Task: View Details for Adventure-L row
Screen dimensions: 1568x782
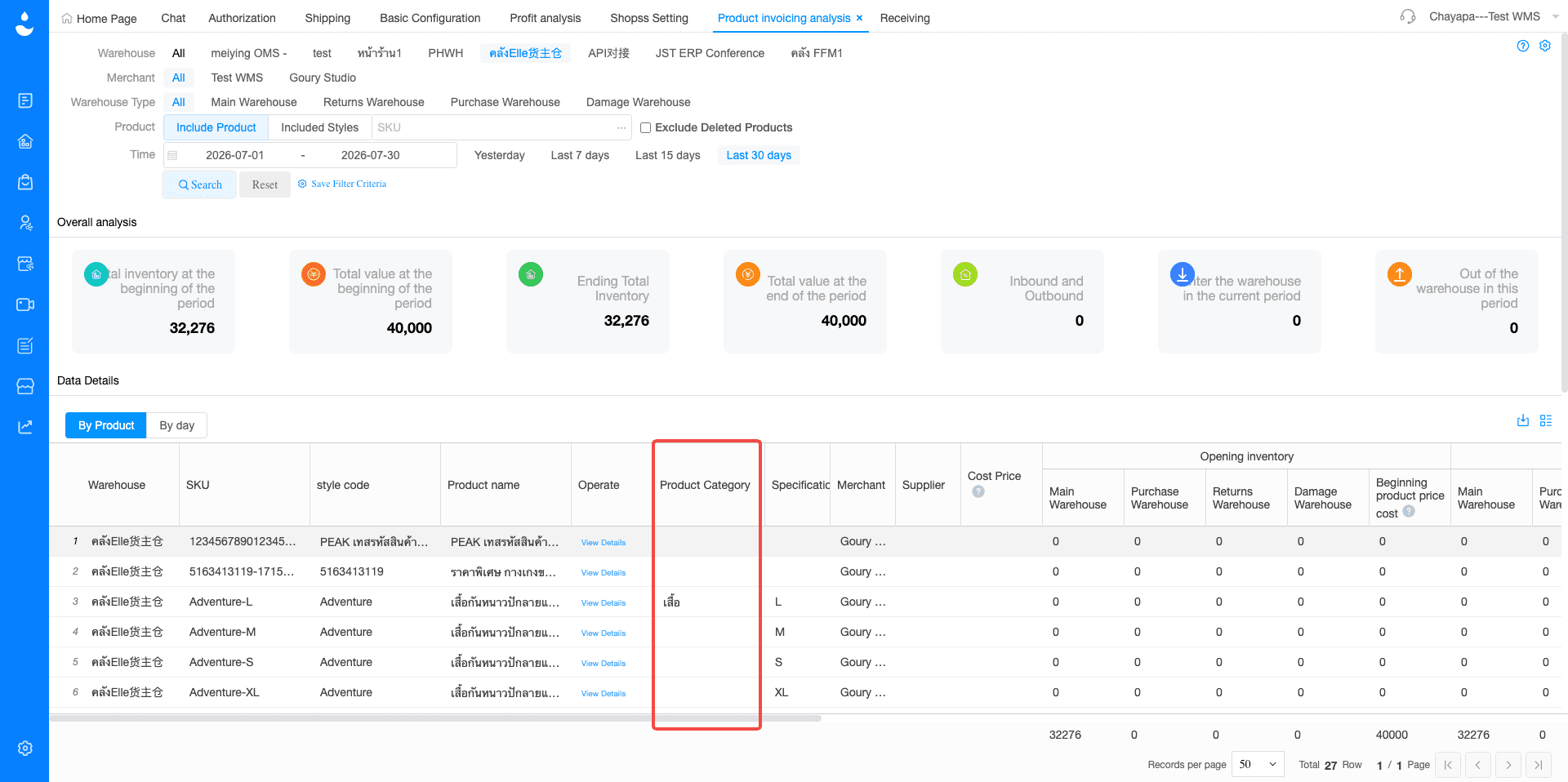Action: 604,602
